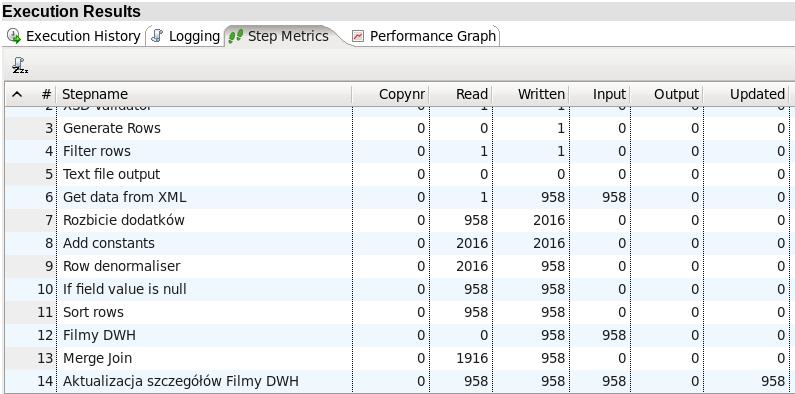The width and height of the screenshot is (795, 394).
Task: Open the Performance Graph tab
Action: pos(424,36)
